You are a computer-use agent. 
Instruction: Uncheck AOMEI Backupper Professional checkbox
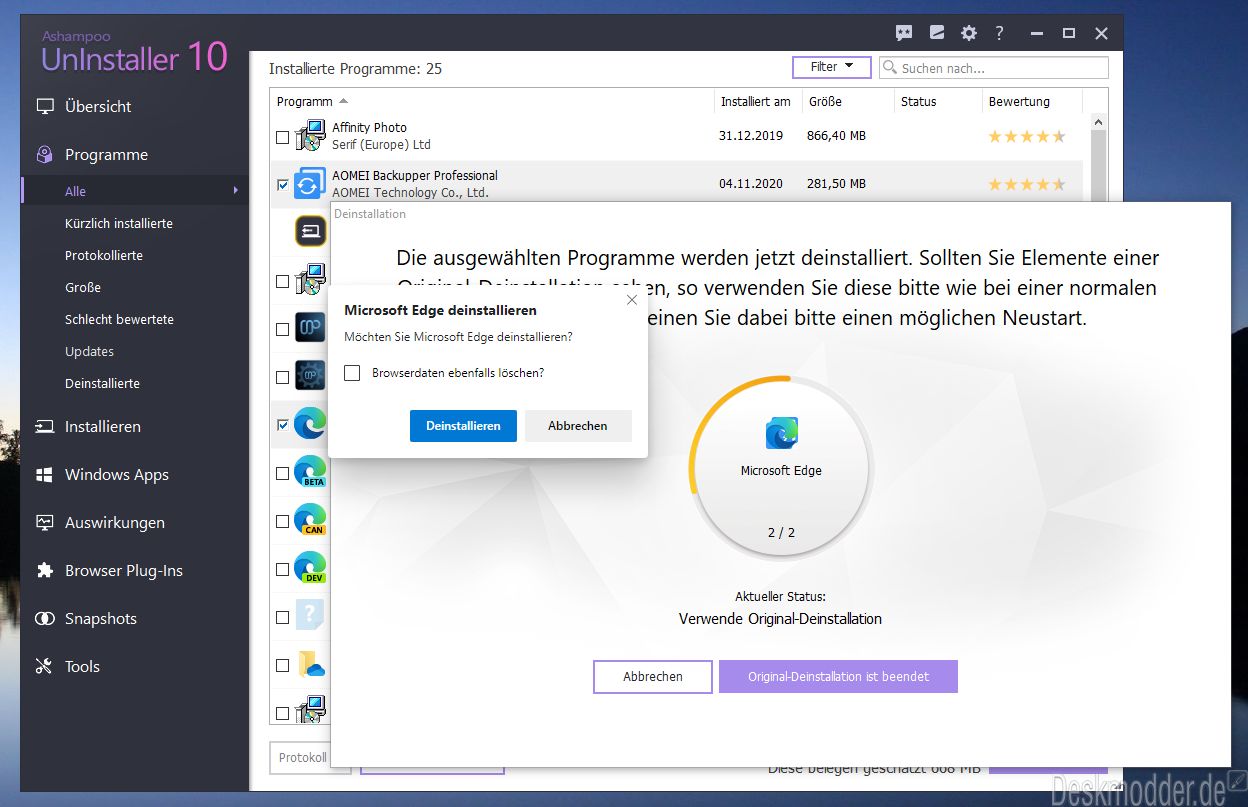coord(282,185)
